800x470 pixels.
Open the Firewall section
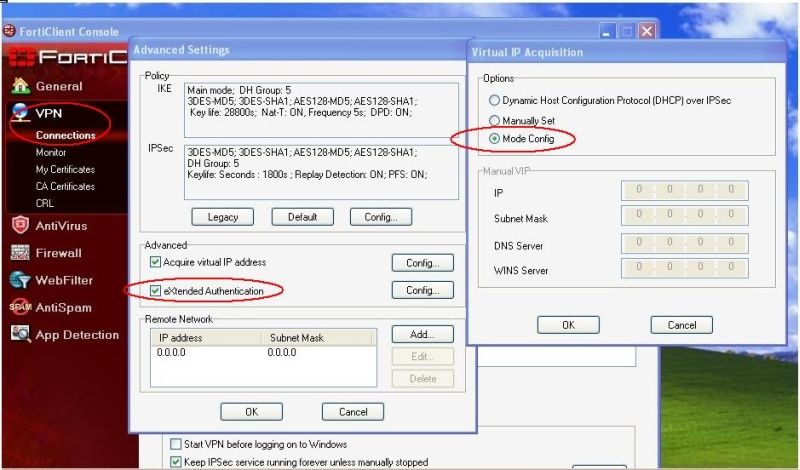click(x=58, y=253)
